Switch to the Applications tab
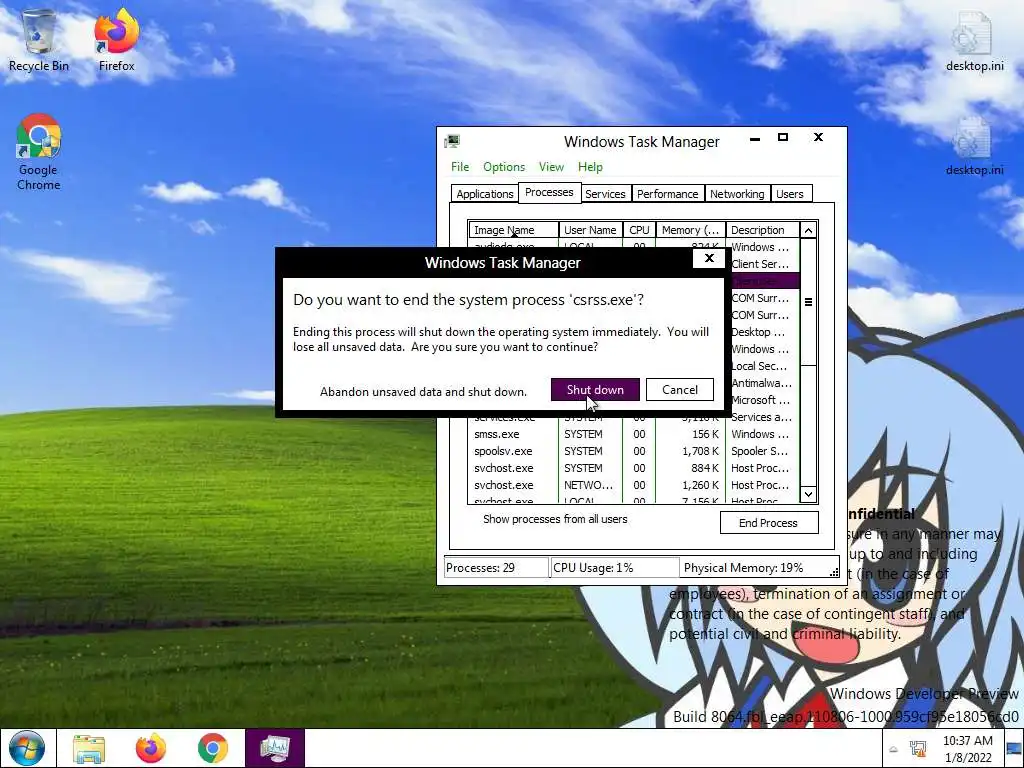 click(485, 194)
